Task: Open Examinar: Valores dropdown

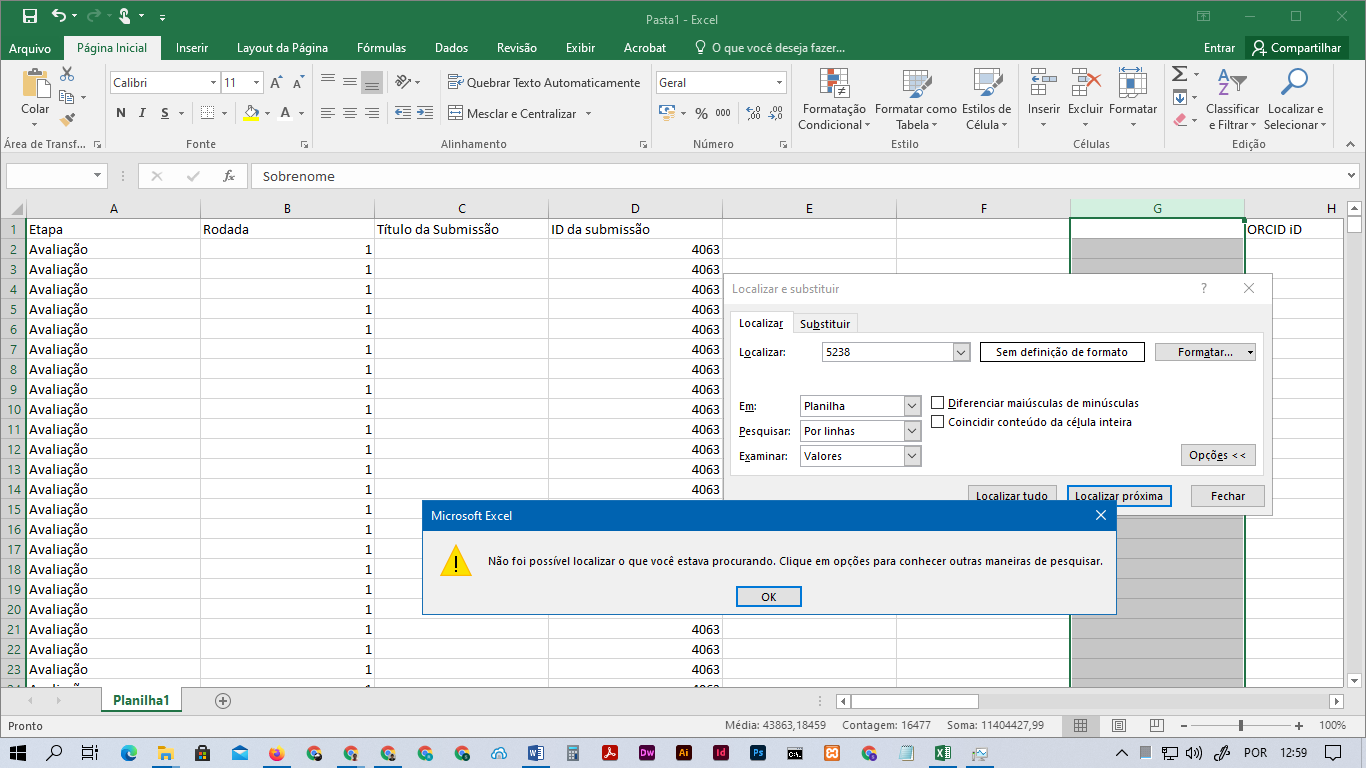Action: click(912, 456)
